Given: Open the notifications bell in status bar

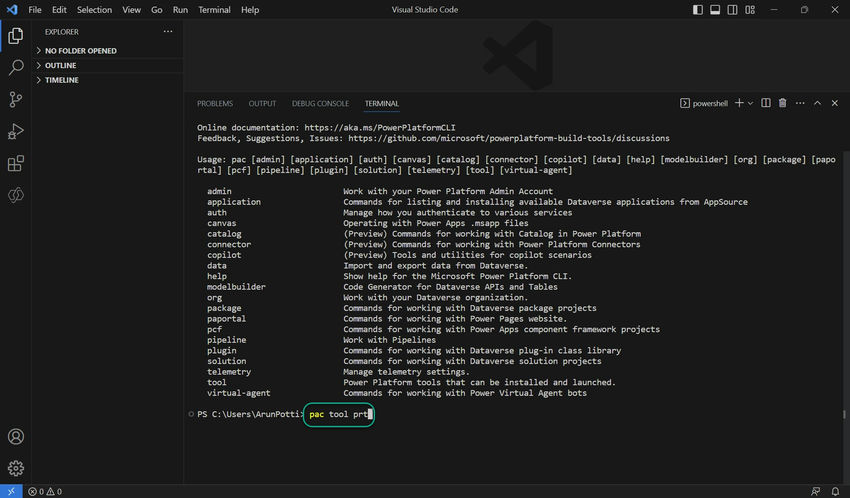Looking at the screenshot, I should coord(835,491).
